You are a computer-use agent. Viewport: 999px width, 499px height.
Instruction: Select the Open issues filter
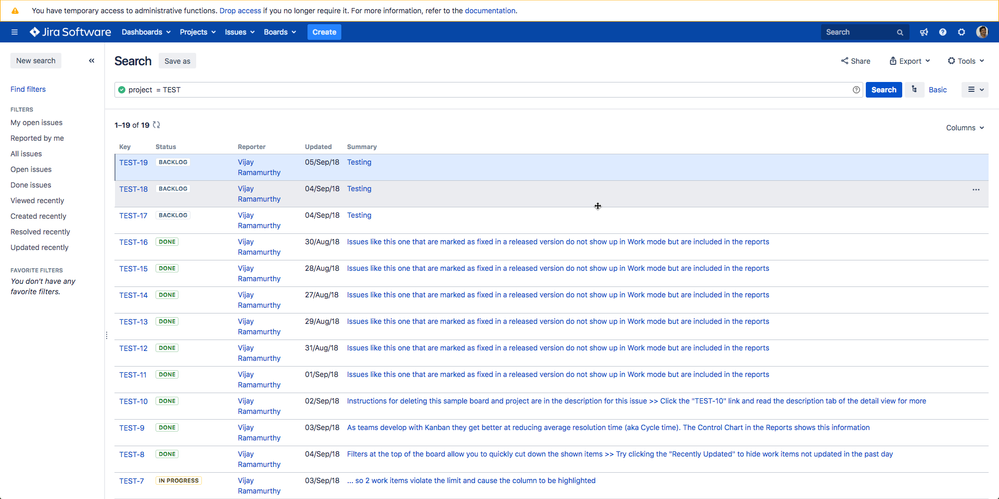(x=31, y=170)
